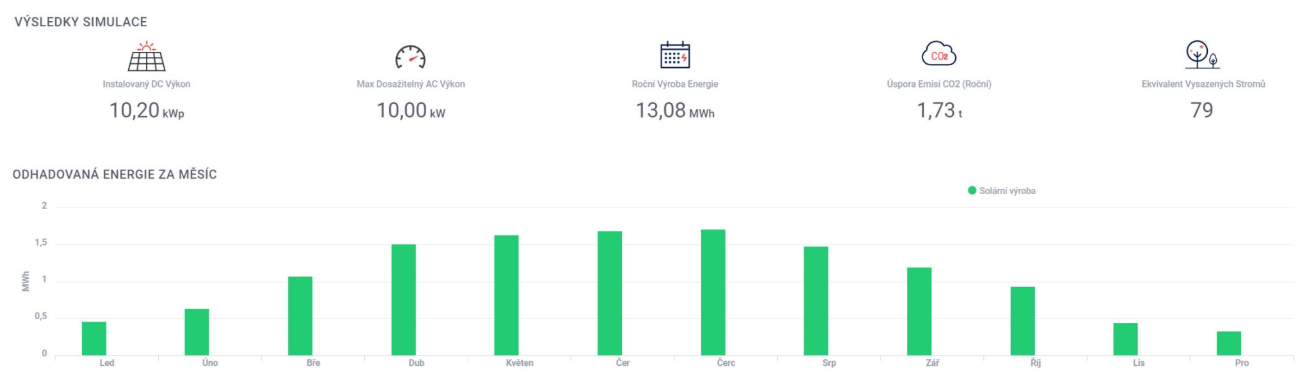
Task: Toggle the Solární výroba legend green dot
Action: (x=972, y=190)
